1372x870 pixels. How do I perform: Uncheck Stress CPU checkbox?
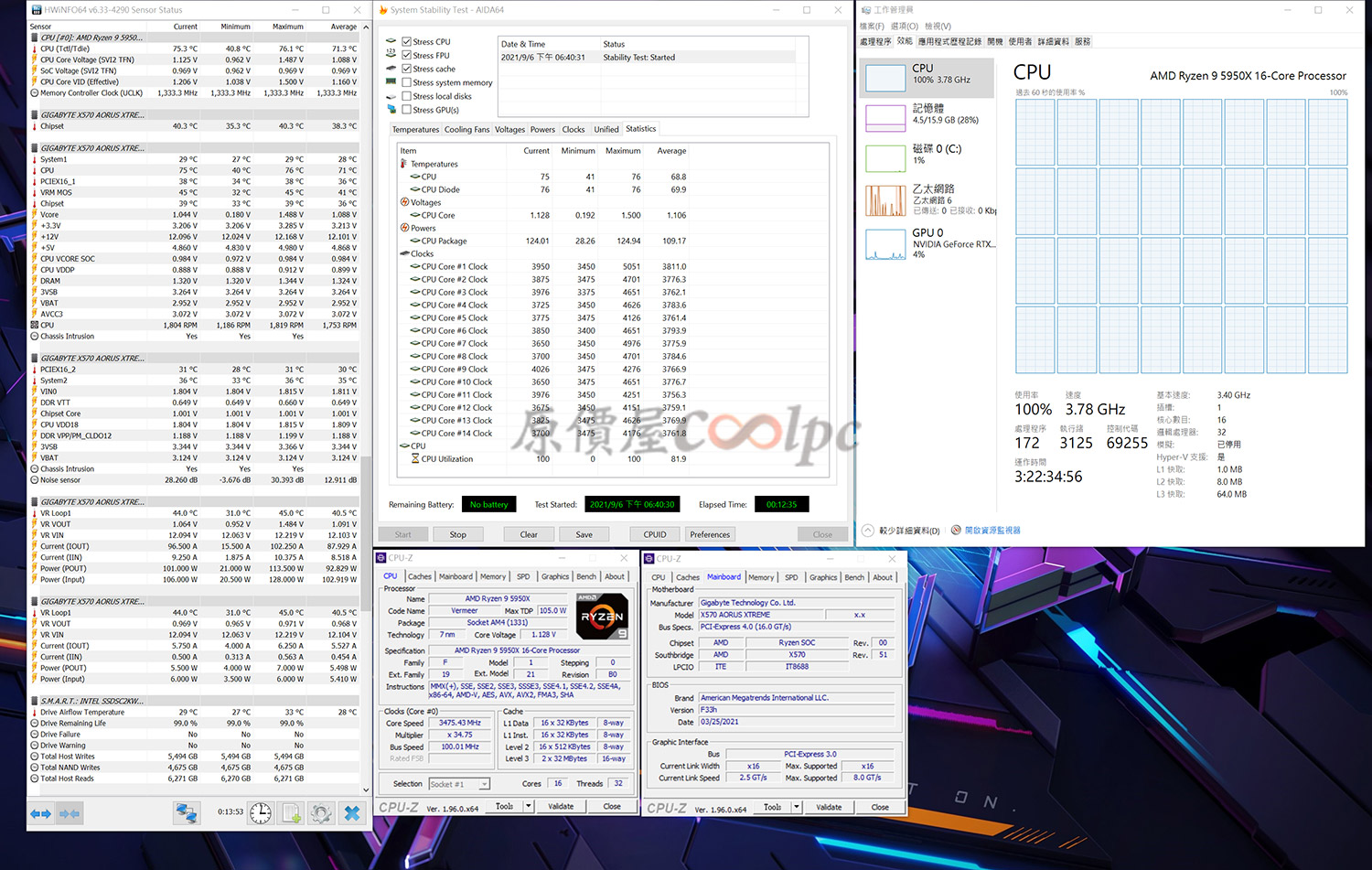[x=406, y=41]
